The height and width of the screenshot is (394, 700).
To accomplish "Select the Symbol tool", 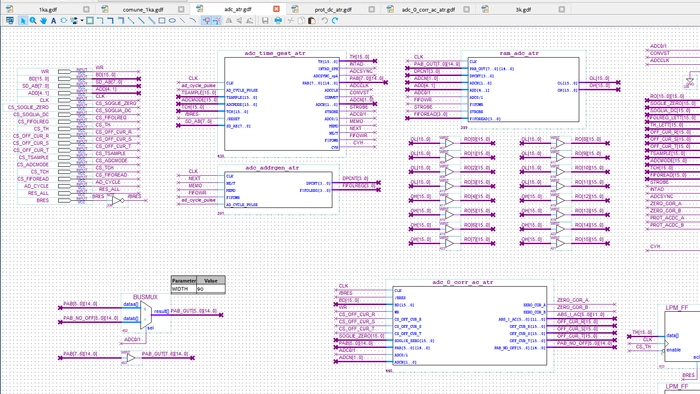I will tap(64, 21).
